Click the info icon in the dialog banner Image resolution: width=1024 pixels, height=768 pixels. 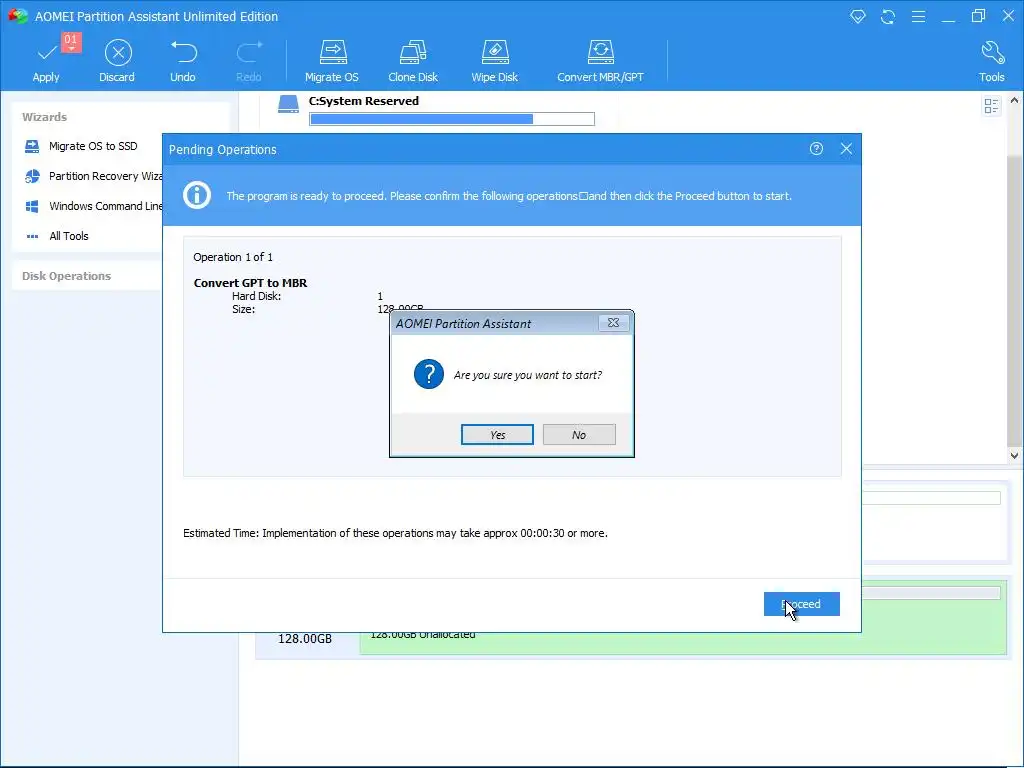(x=197, y=195)
